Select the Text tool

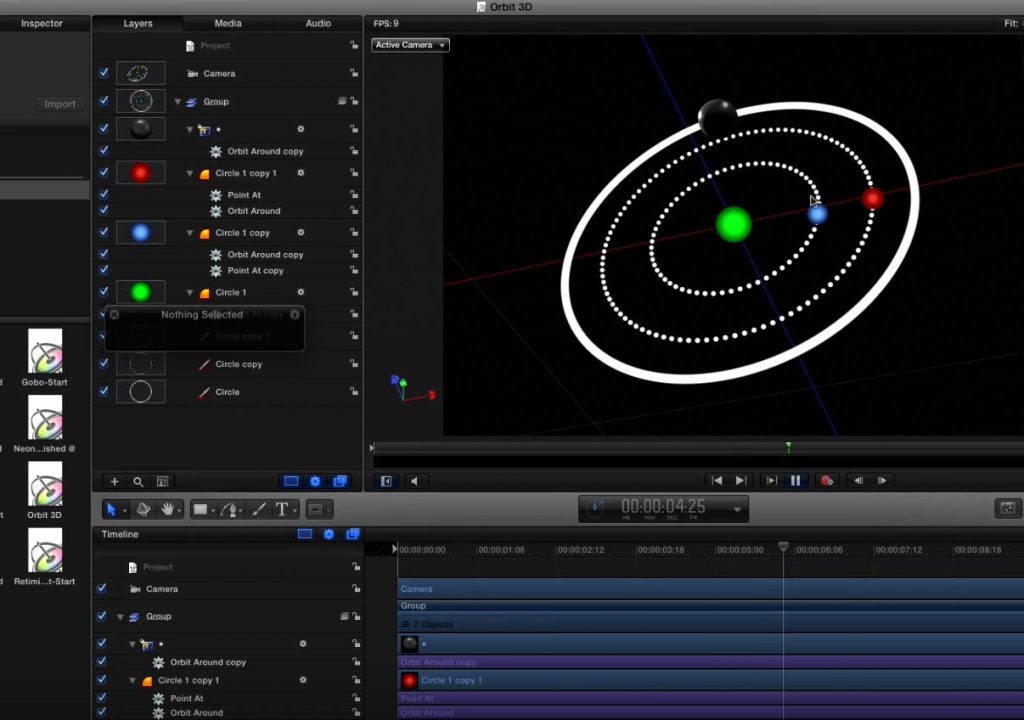[x=282, y=509]
